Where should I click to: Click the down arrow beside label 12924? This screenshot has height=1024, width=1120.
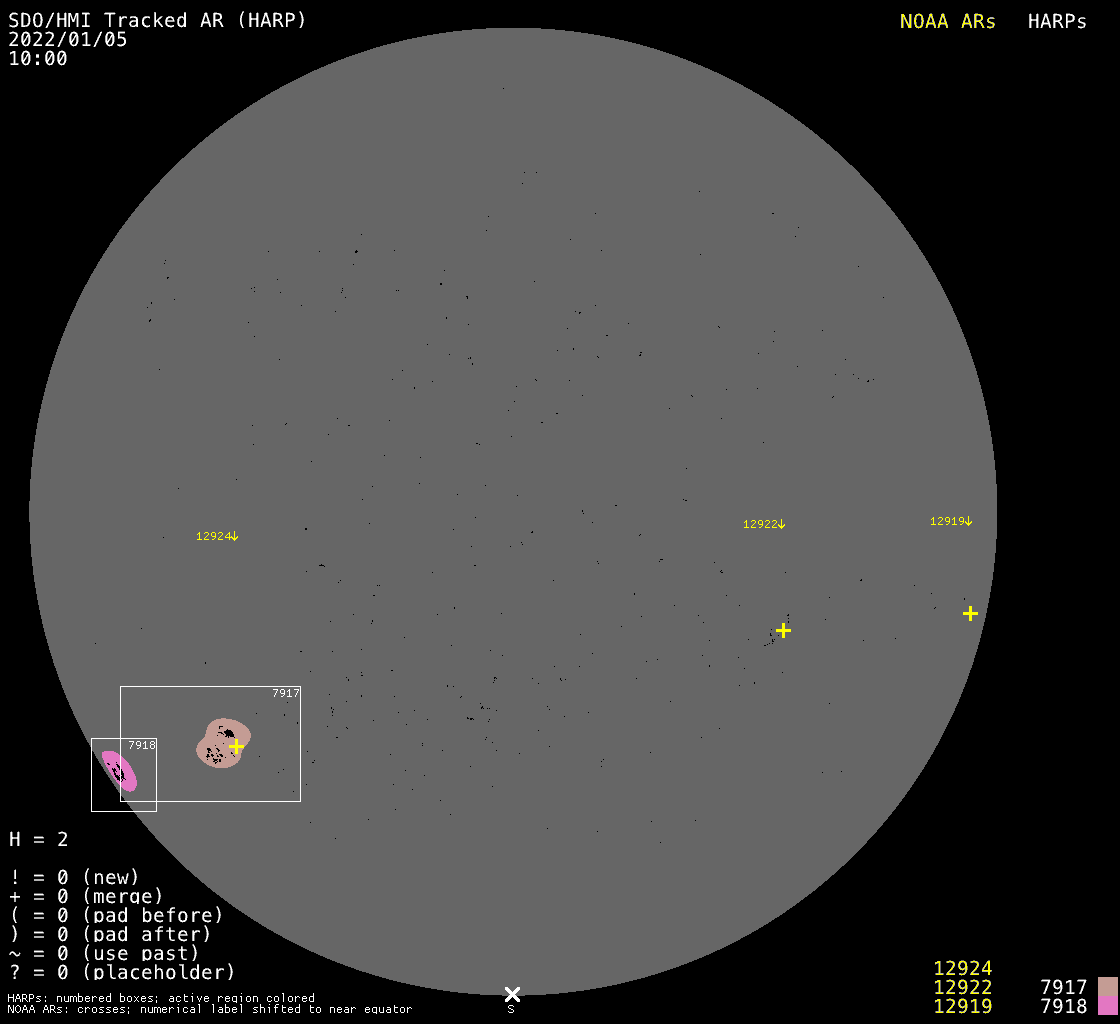[x=235, y=537]
